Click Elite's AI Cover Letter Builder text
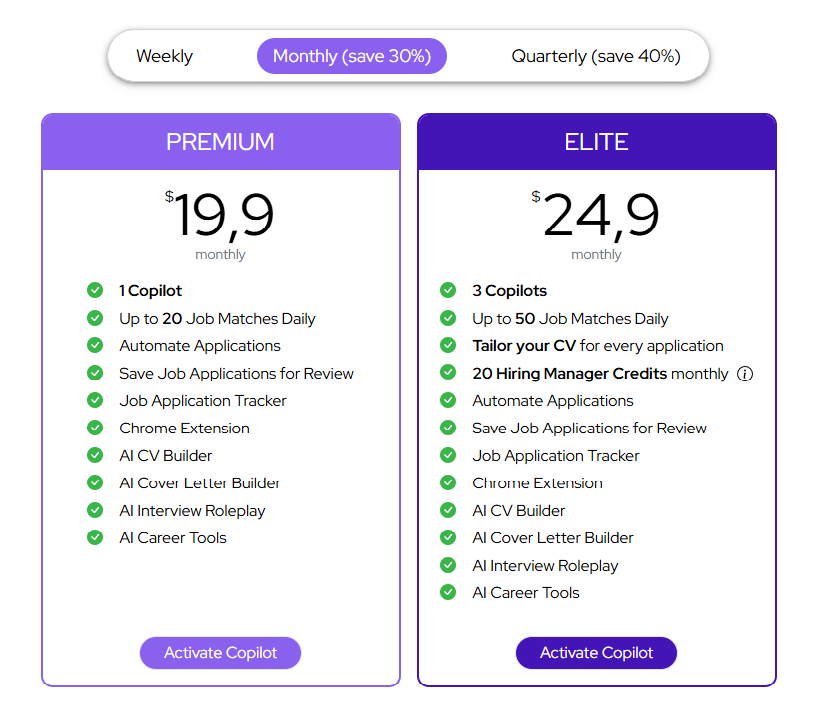The width and height of the screenshot is (824, 709). 552,538
